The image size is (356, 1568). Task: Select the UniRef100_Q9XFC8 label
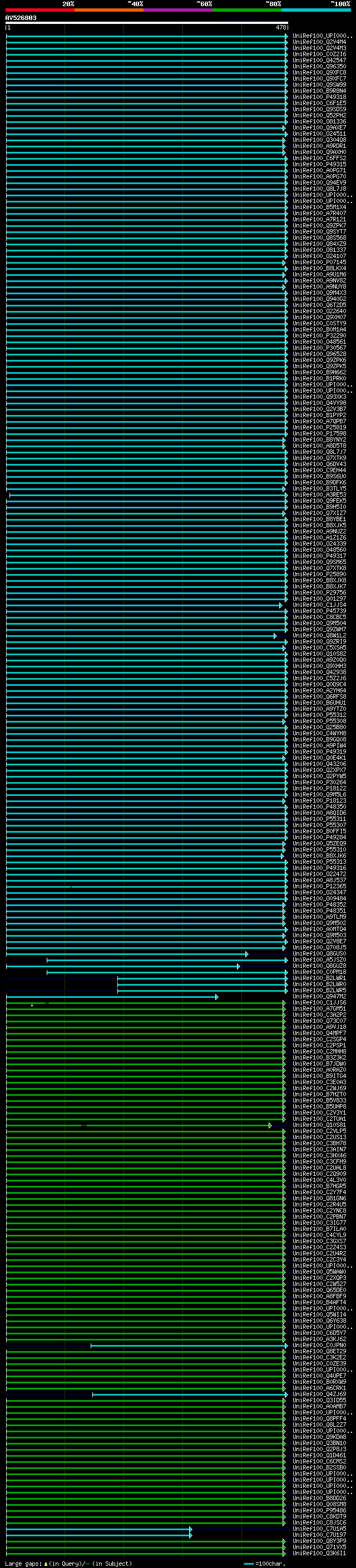319,72
